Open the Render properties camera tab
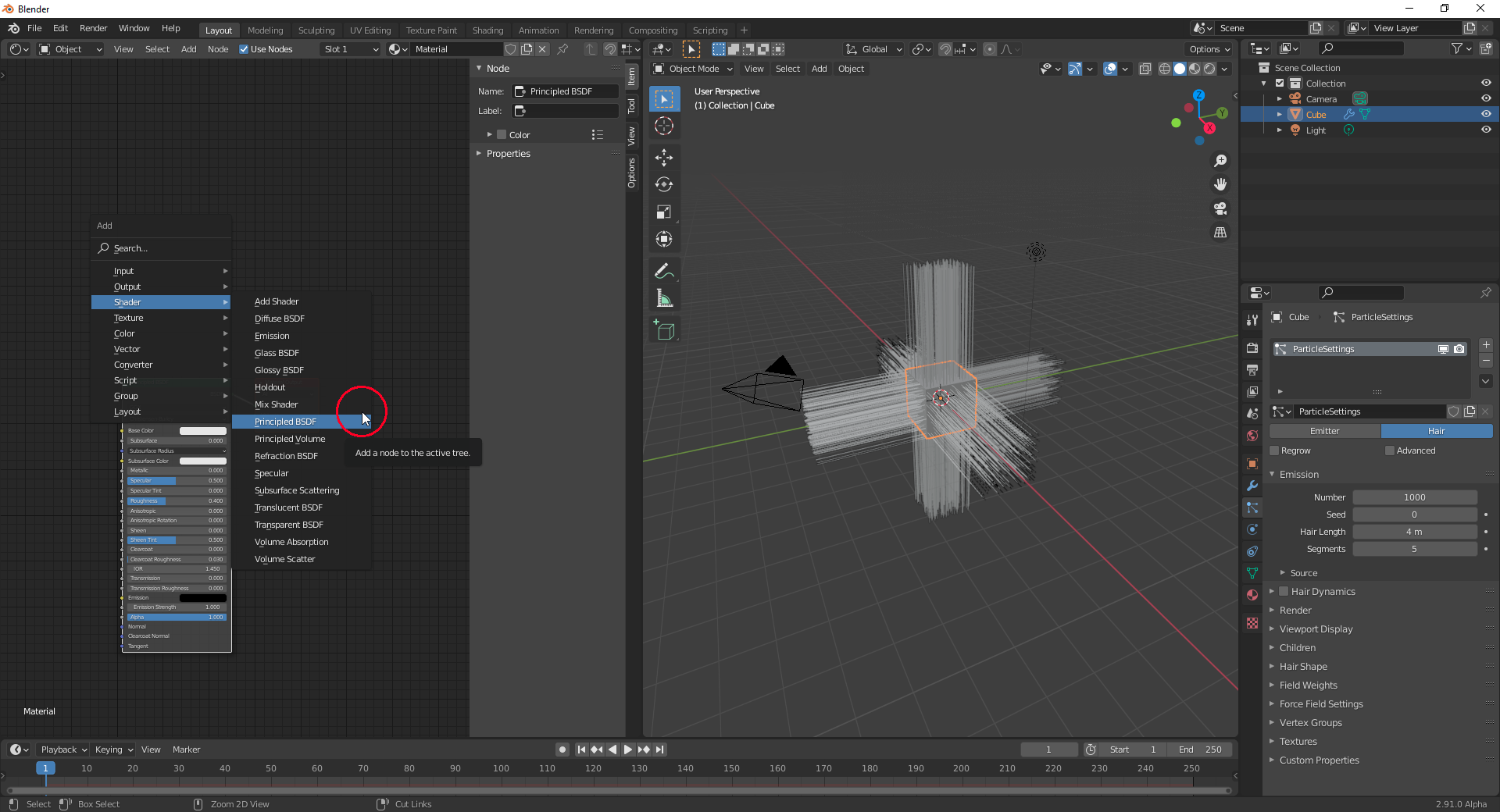The width and height of the screenshot is (1500, 812). coord(1252,347)
